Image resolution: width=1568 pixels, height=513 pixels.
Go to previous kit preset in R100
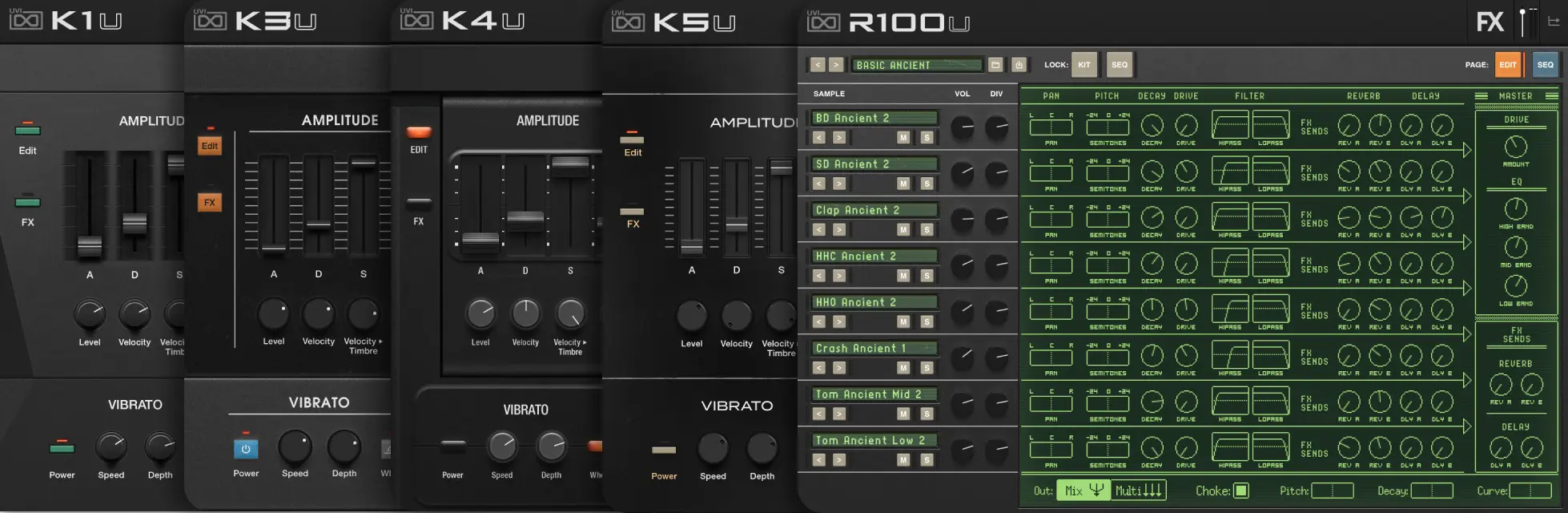point(818,65)
